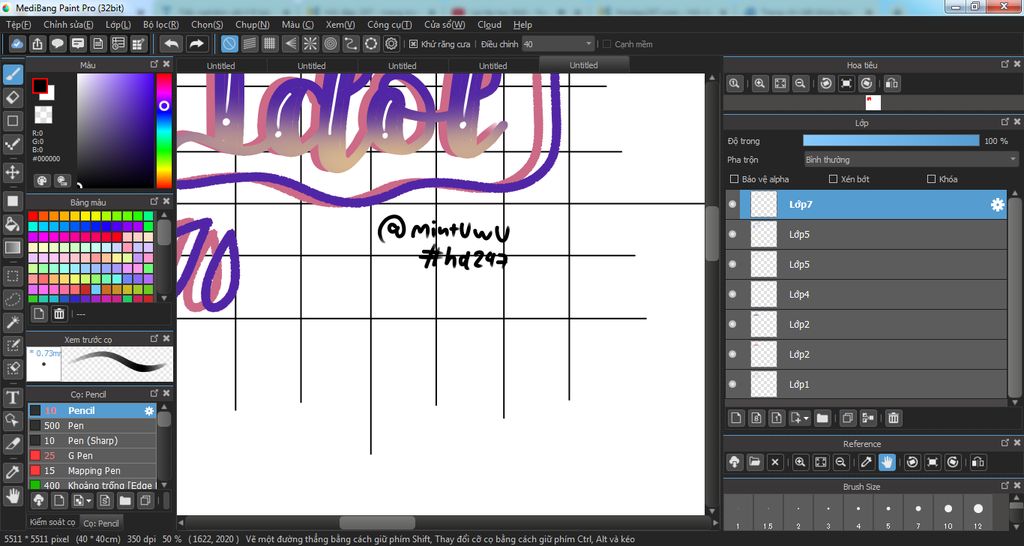Viewport: 1024px width, 546px height.
Task: Select the Lớp4 layer
Action: (x=866, y=295)
